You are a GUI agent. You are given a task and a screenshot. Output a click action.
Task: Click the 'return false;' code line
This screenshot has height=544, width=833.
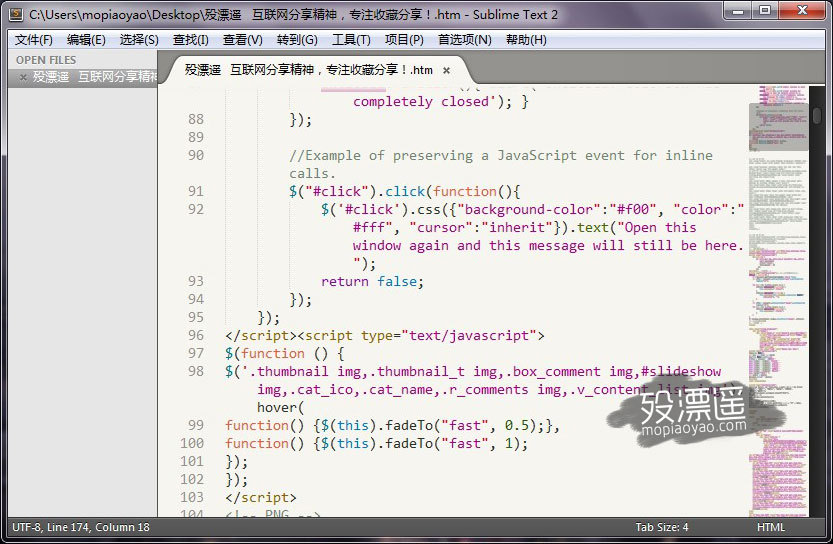(x=372, y=281)
